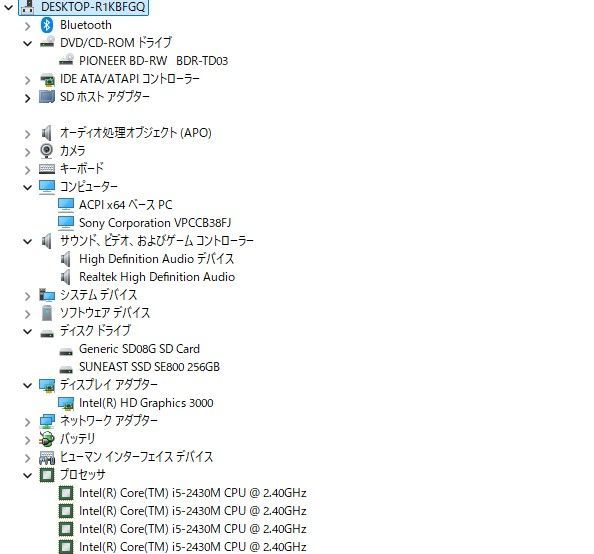Click the Intel(R) HD Graphics 3000 icon
The height and width of the screenshot is (554, 594).
[66, 403]
